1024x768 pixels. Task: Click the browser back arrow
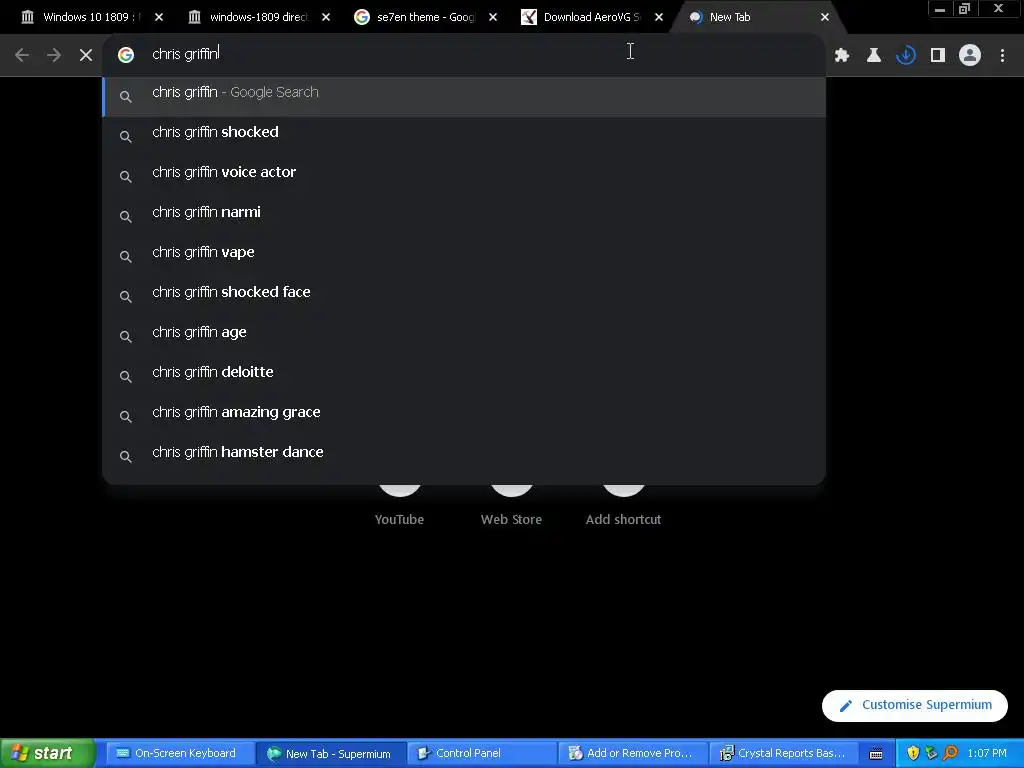22,56
